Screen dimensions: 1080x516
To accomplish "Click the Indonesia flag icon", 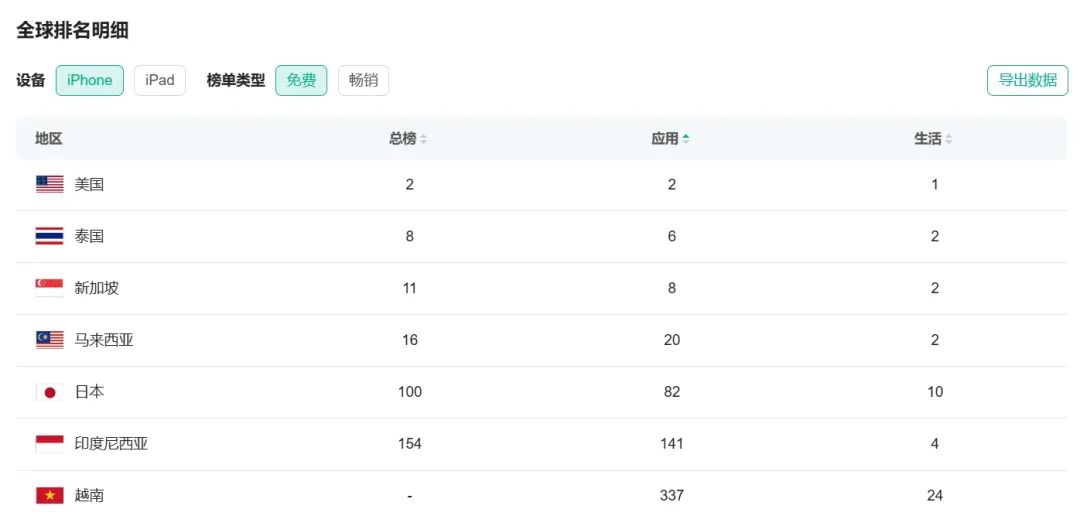I will pos(50,444).
